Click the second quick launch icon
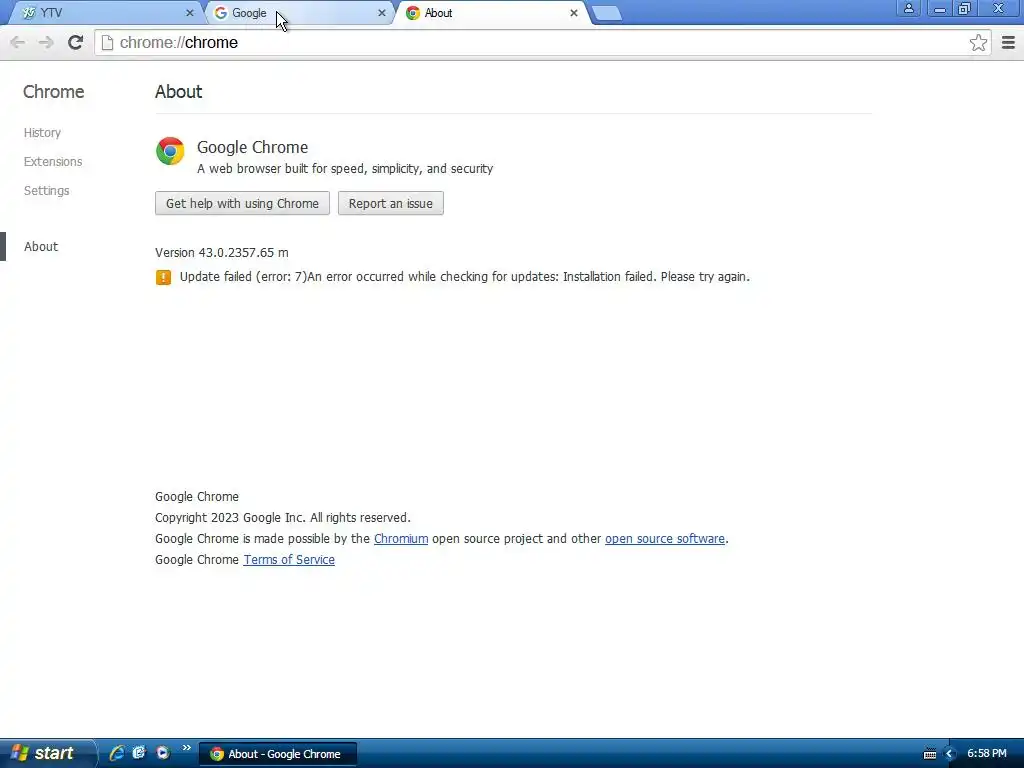The width and height of the screenshot is (1024, 768). point(139,753)
